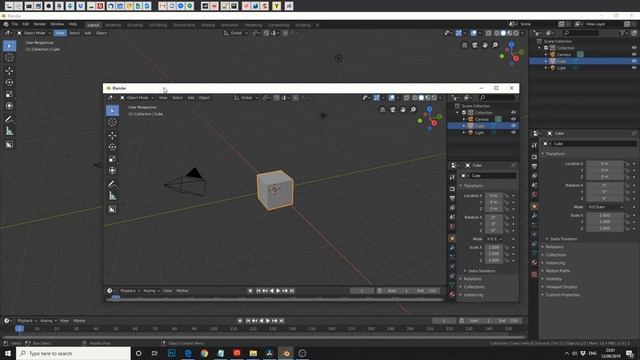The width and height of the screenshot is (640, 360).
Task: Open Tool settings tab in back properties
Action: [x=534, y=145]
